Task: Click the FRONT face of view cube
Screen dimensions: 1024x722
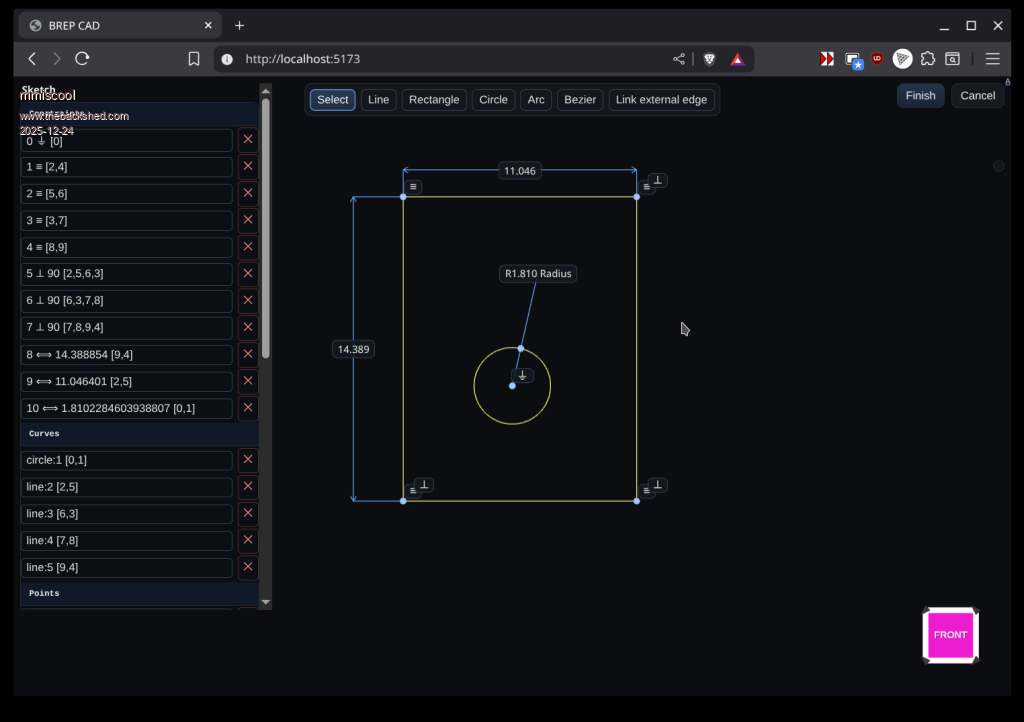Action: click(x=950, y=635)
